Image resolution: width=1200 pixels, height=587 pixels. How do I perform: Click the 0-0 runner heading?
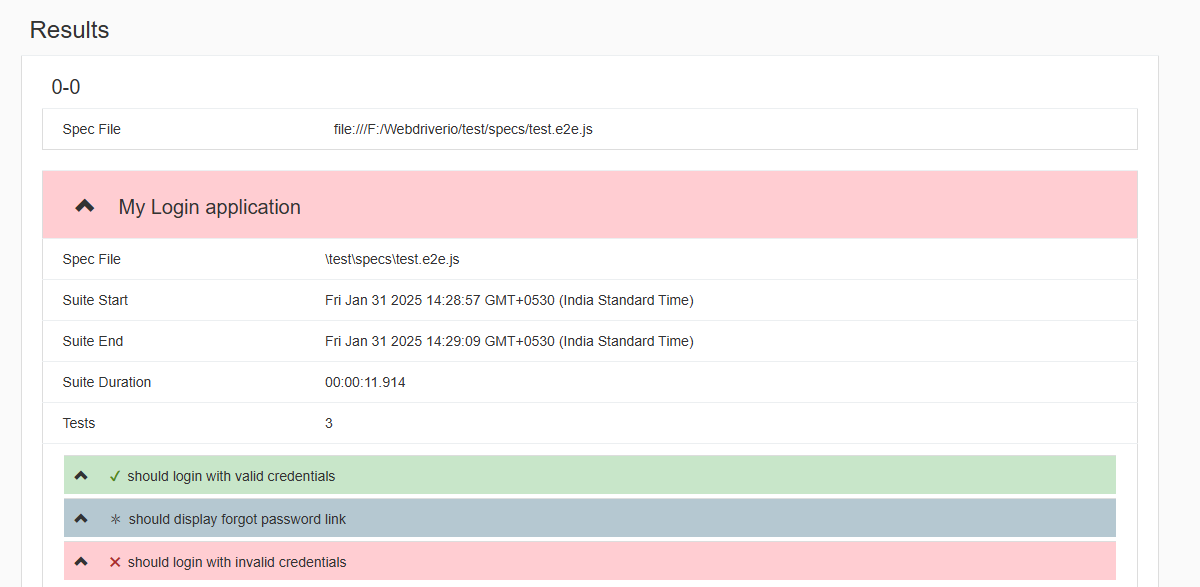66,87
